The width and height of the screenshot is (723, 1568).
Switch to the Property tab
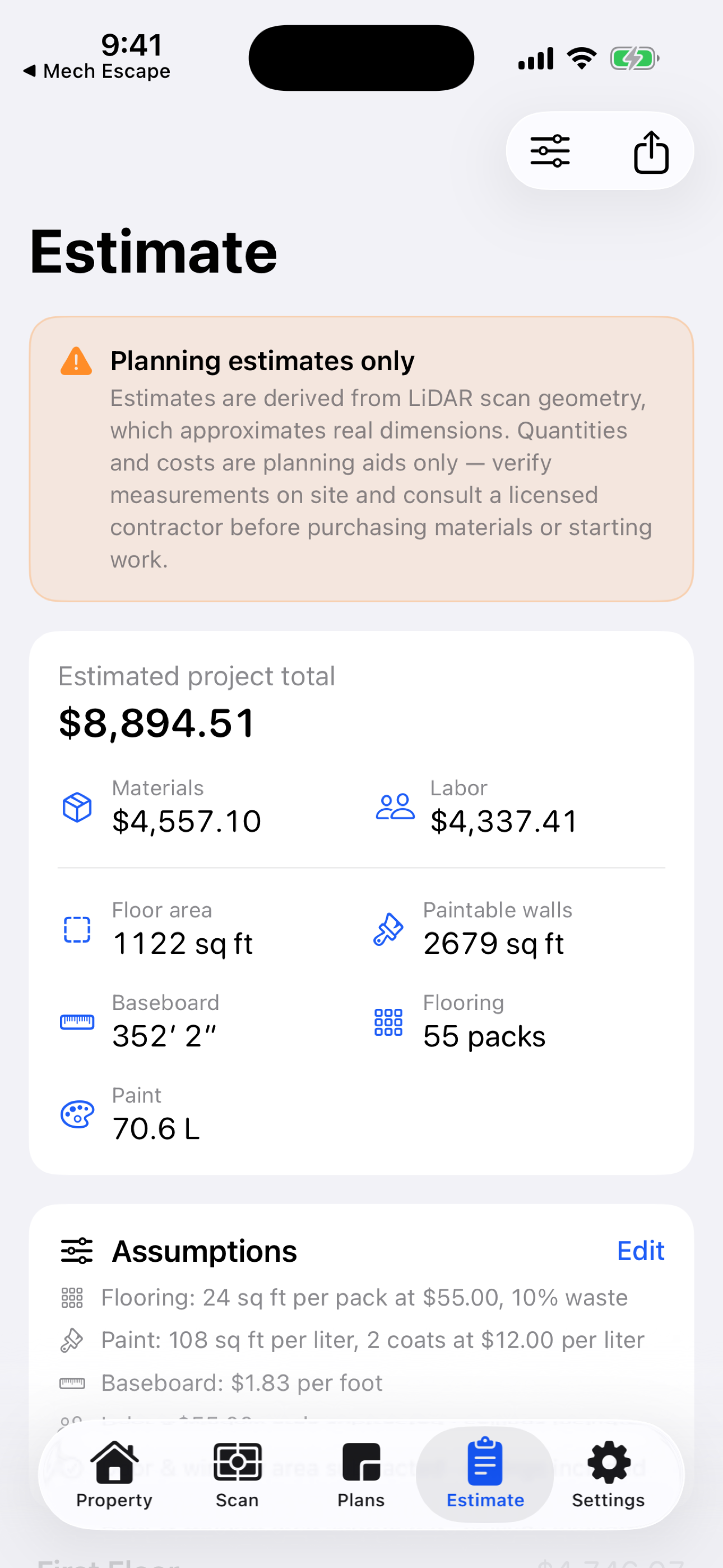click(x=114, y=1474)
